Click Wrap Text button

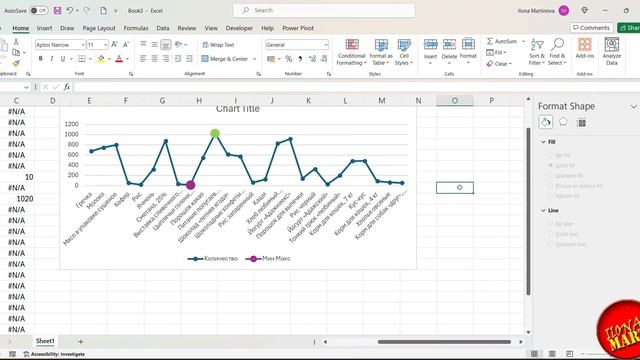click(x=218, y=44)
